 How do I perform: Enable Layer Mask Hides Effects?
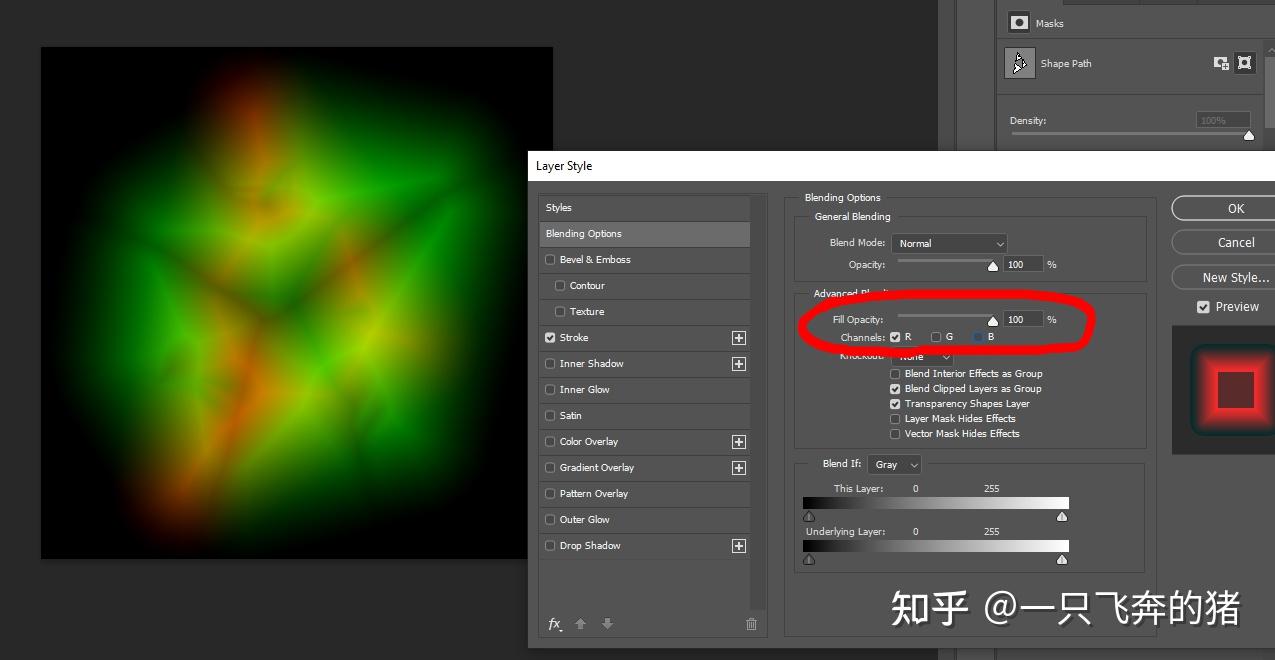895,418
